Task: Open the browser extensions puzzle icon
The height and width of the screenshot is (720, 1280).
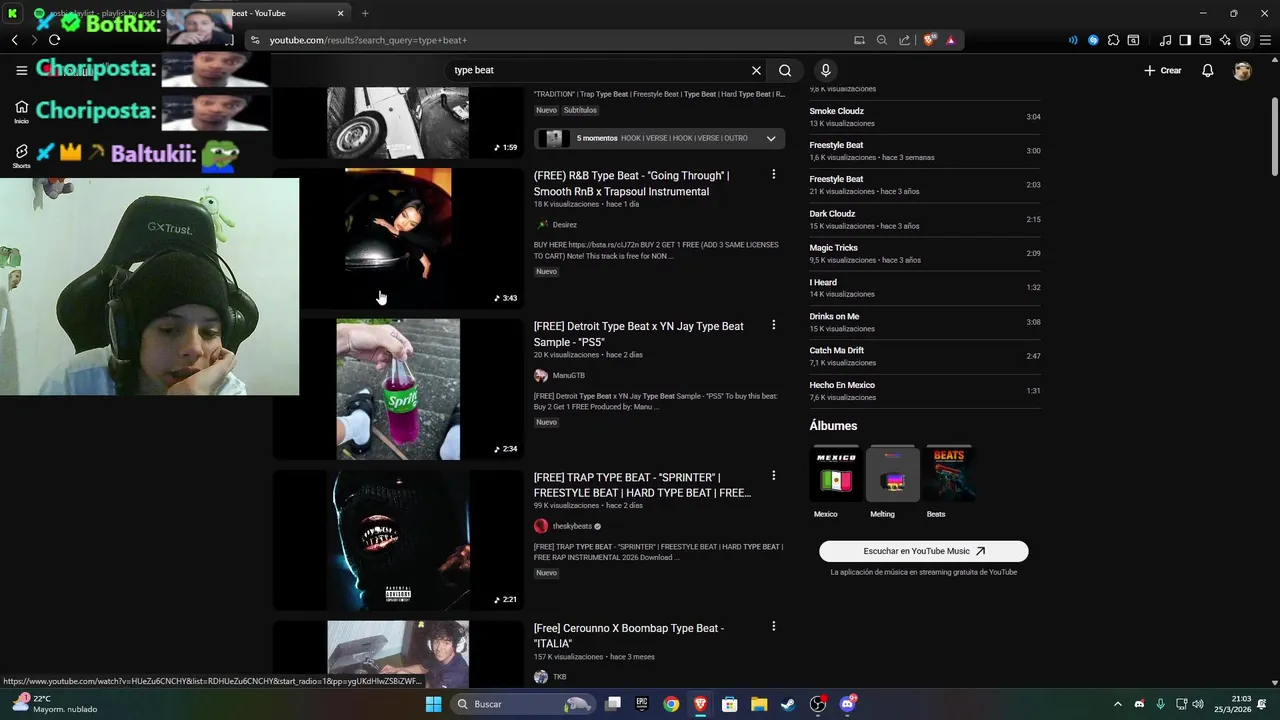Action: [1113, 40]
